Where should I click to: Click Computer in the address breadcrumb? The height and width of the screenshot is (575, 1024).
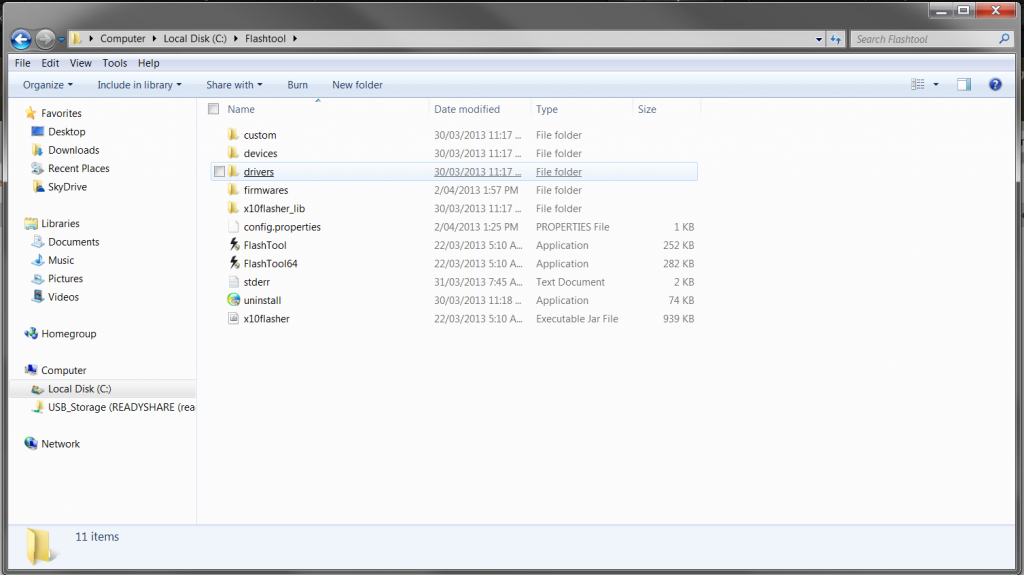pyautogui.click(x=123, y=39)
